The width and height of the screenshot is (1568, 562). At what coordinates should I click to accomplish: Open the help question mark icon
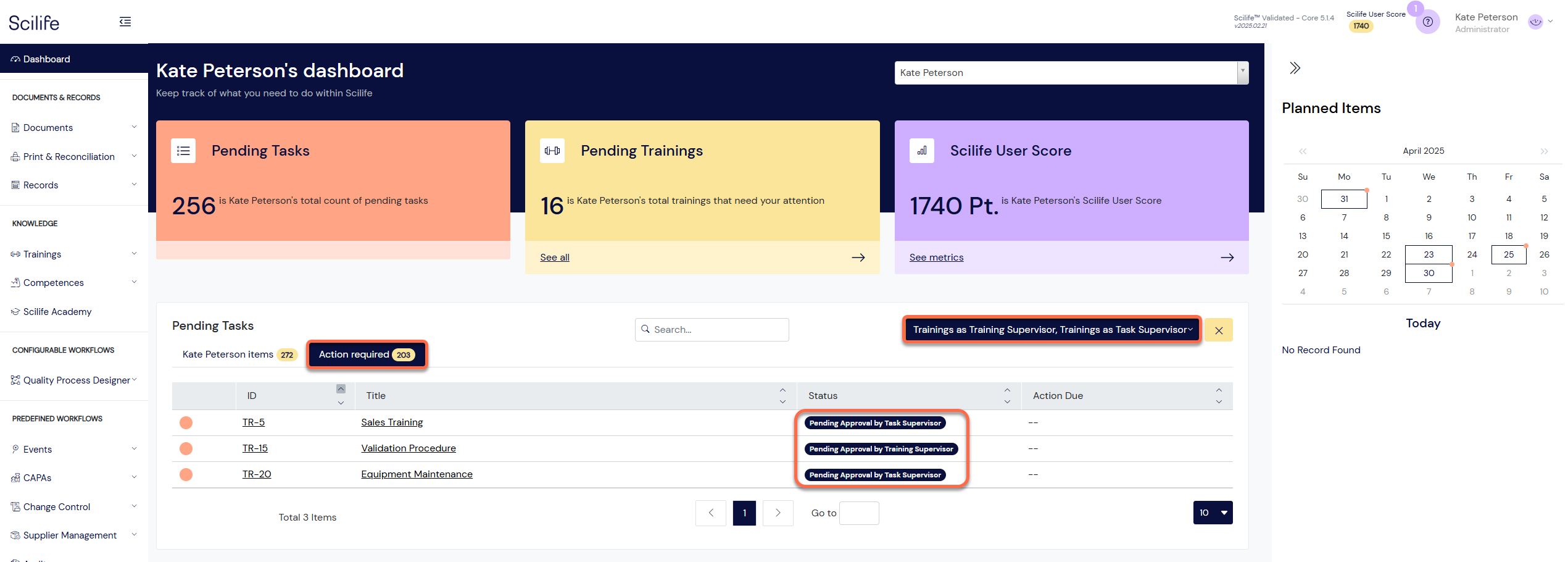coord(1427,22)
